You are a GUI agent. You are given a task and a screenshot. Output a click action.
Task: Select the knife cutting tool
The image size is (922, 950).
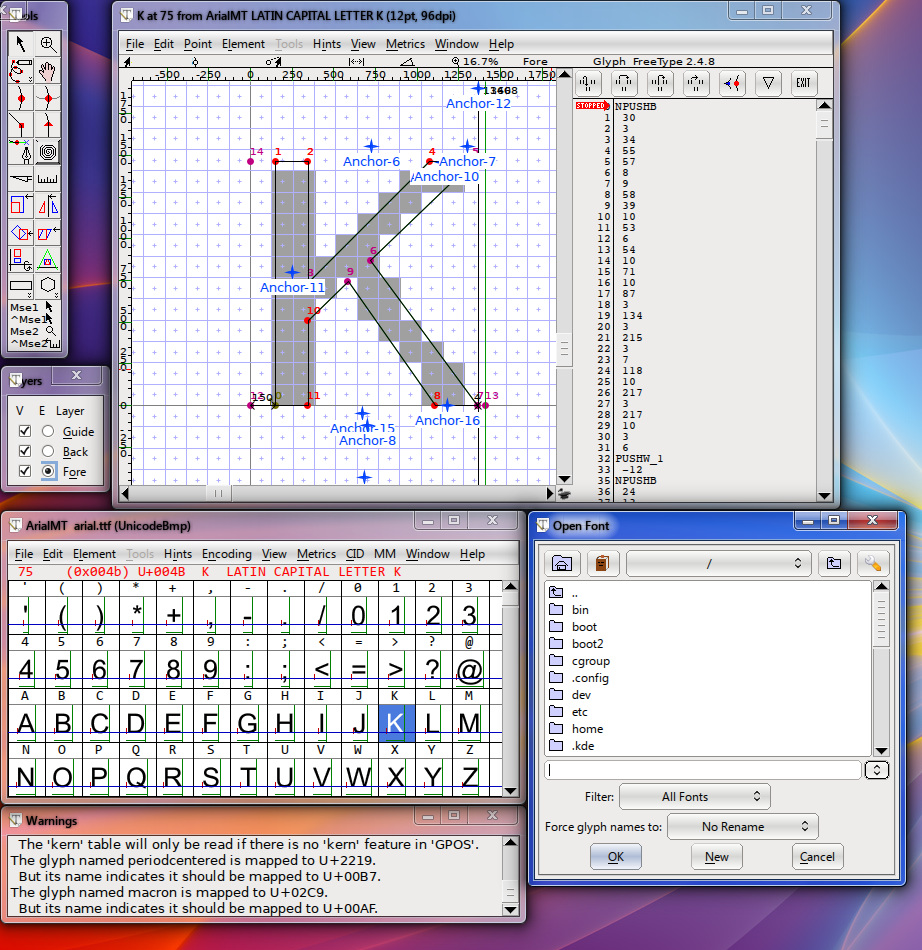20,179
